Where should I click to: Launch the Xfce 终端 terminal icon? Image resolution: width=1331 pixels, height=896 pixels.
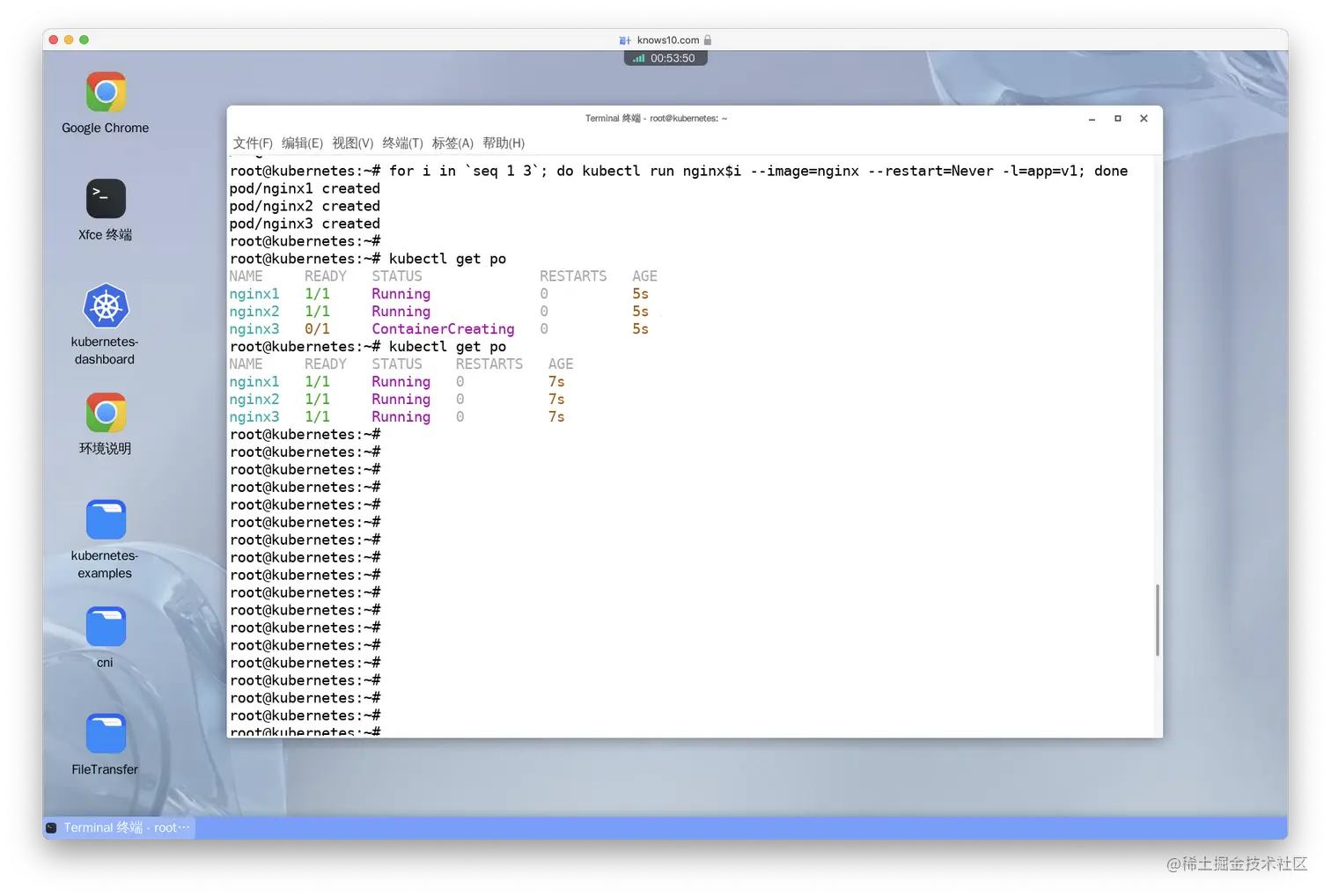click(x=106, y=199)
